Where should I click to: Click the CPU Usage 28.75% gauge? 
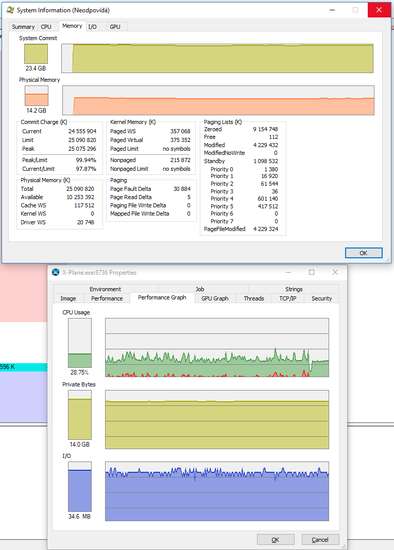pyautogui.click(x=80, y=343)
